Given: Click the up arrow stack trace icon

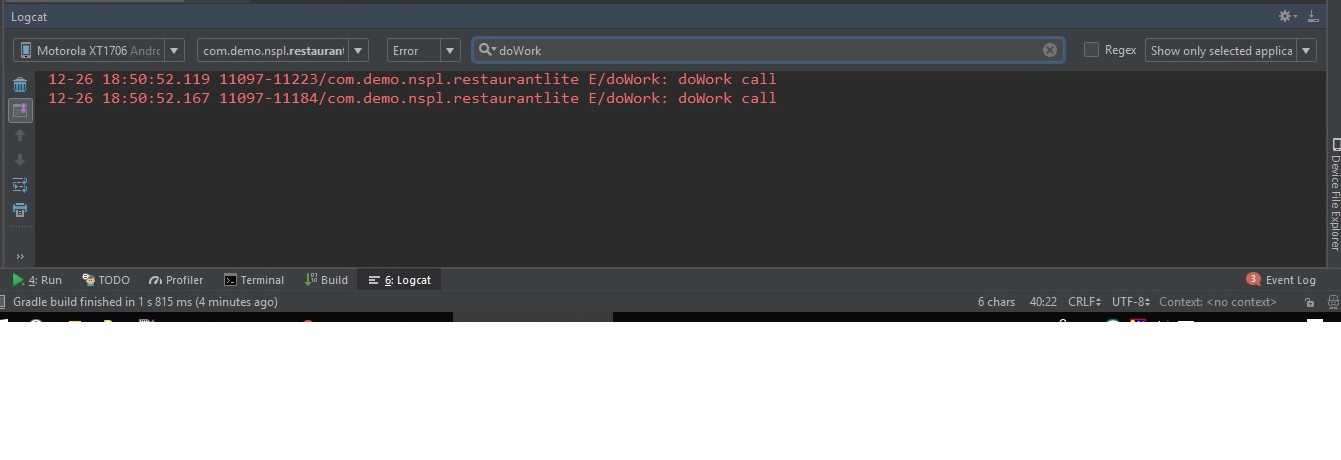Looking at the screenshot, I should [x=20, y=136].
